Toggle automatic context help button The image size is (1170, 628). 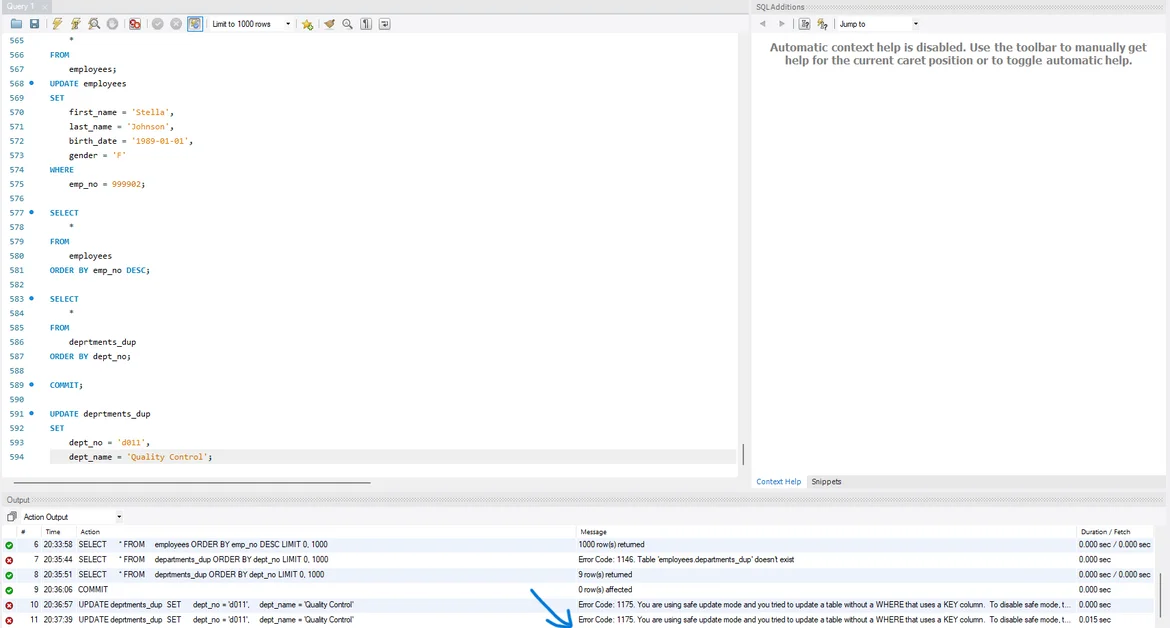tap(822, 24)
